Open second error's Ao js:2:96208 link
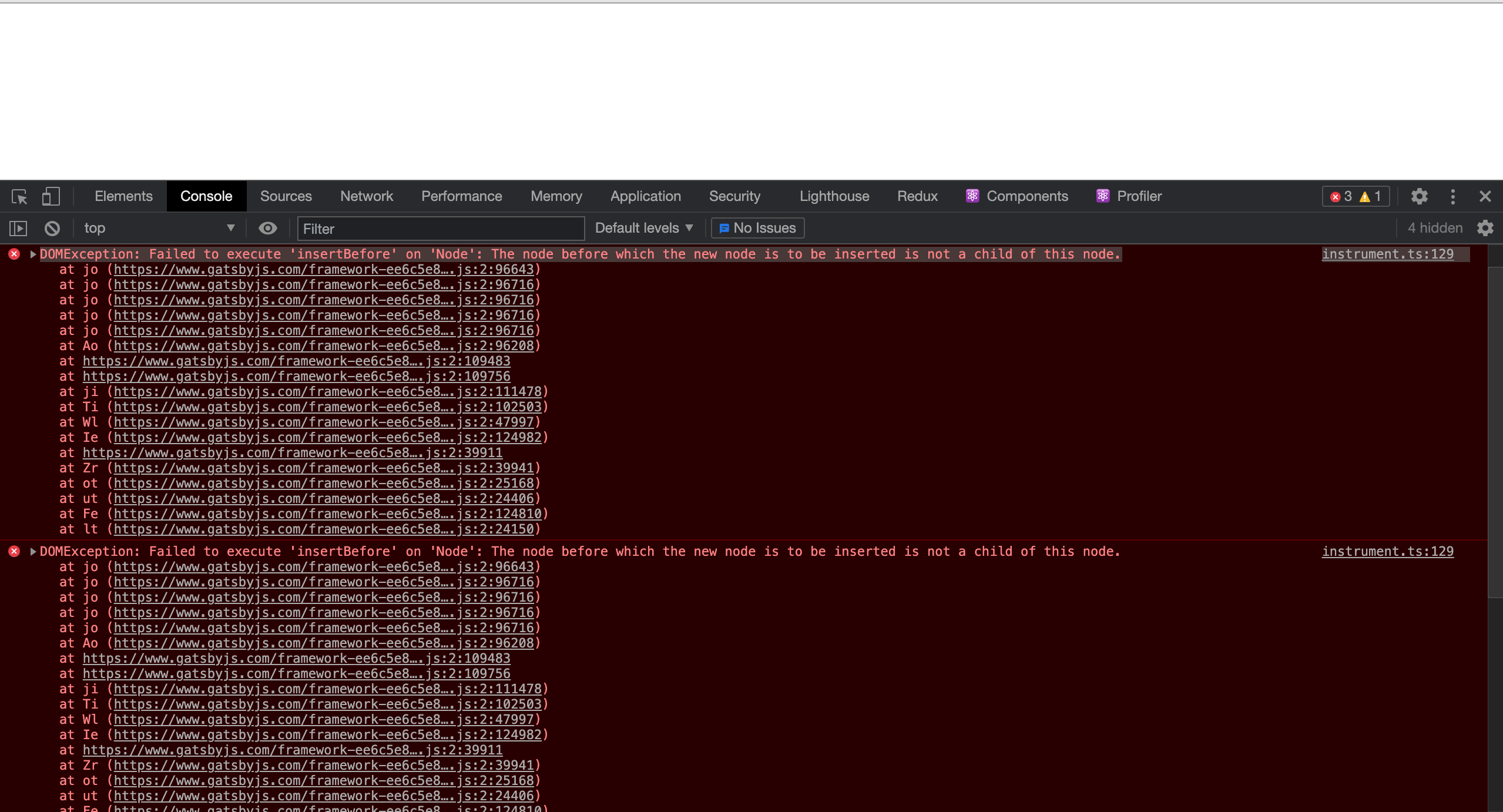 pos(324,643)
